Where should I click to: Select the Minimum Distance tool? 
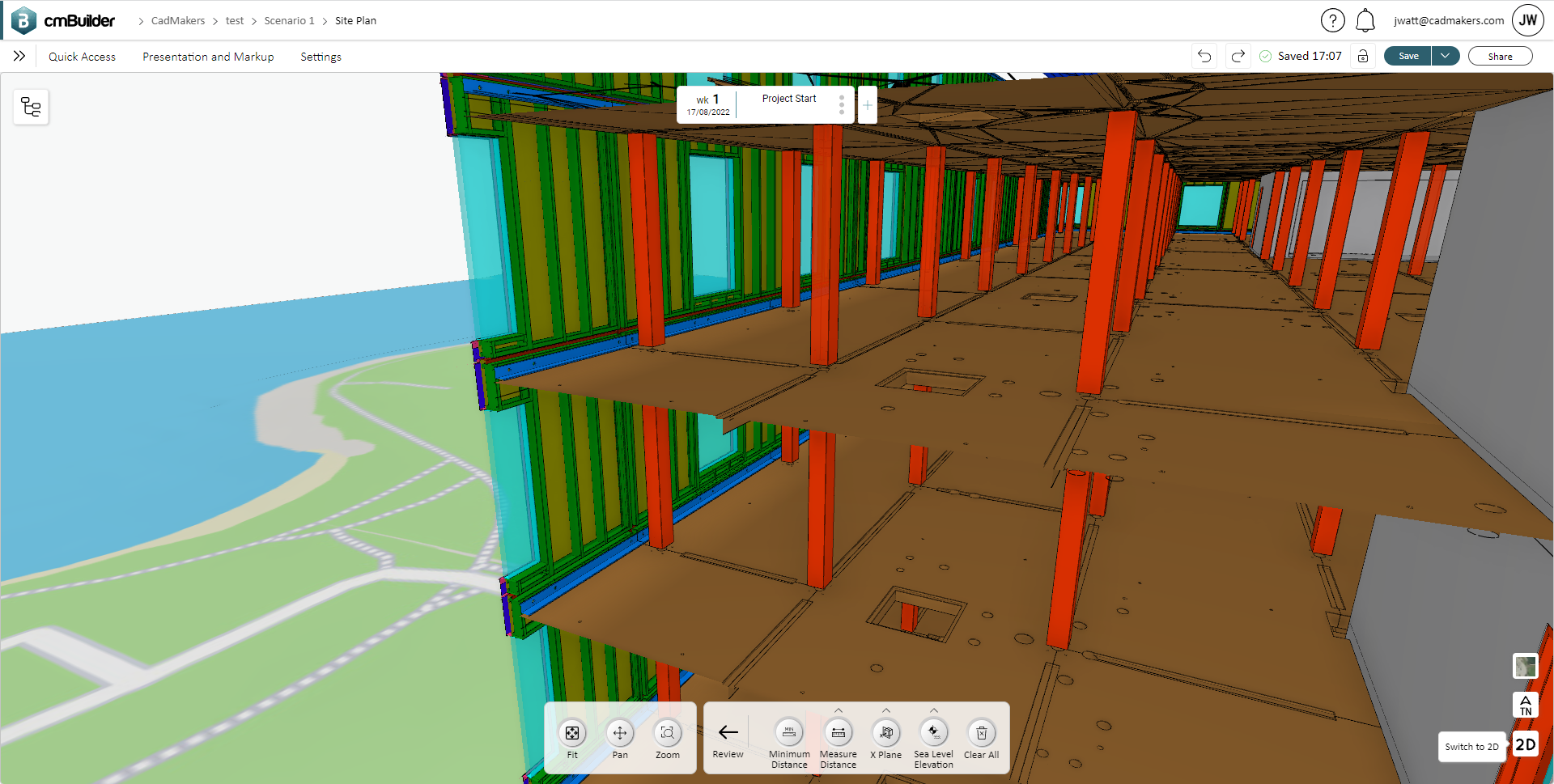(789, 743)
